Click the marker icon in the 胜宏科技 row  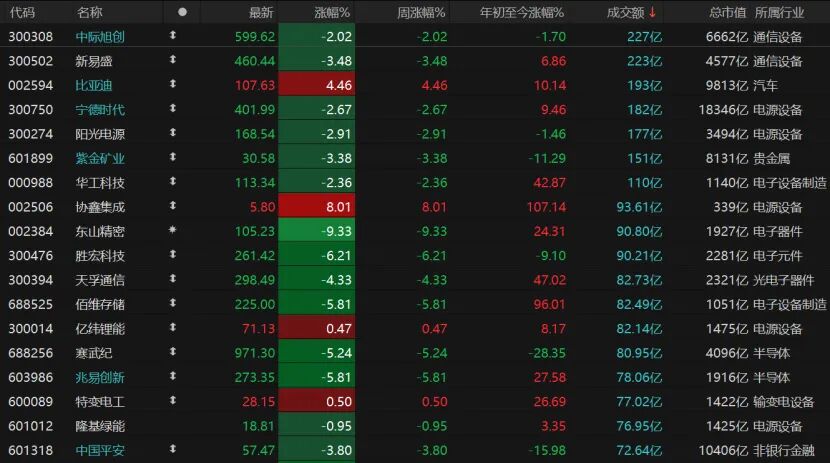[173, 255]
